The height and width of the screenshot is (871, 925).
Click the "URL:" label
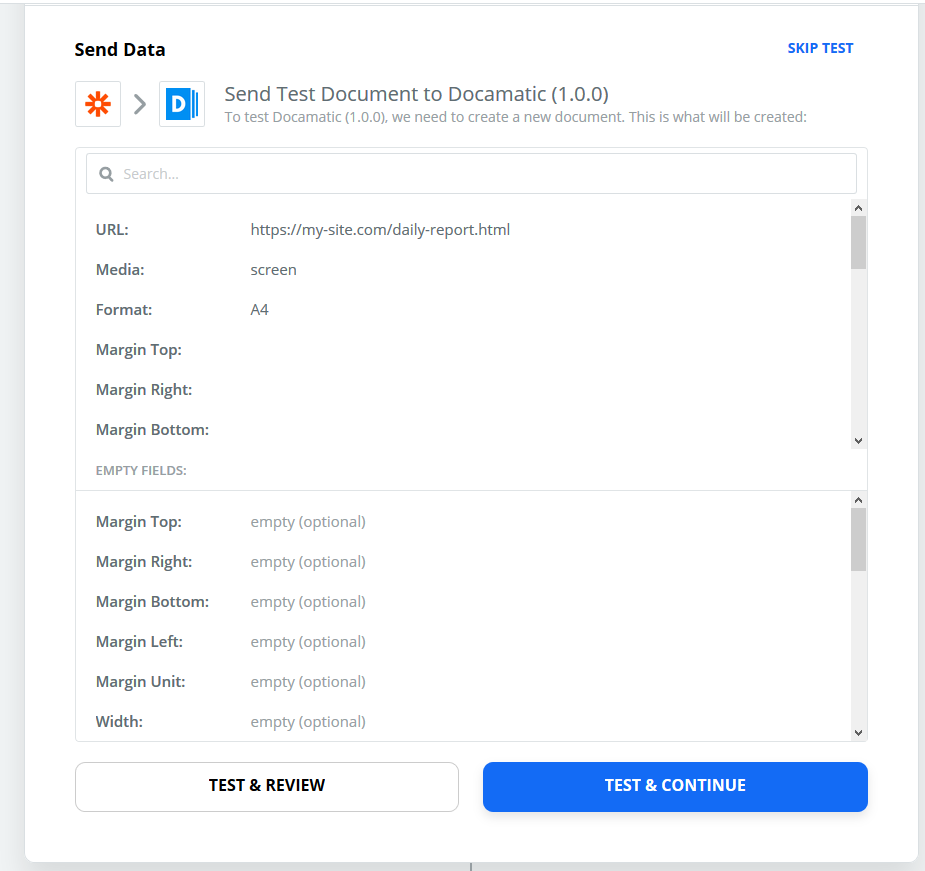(112, 230)
